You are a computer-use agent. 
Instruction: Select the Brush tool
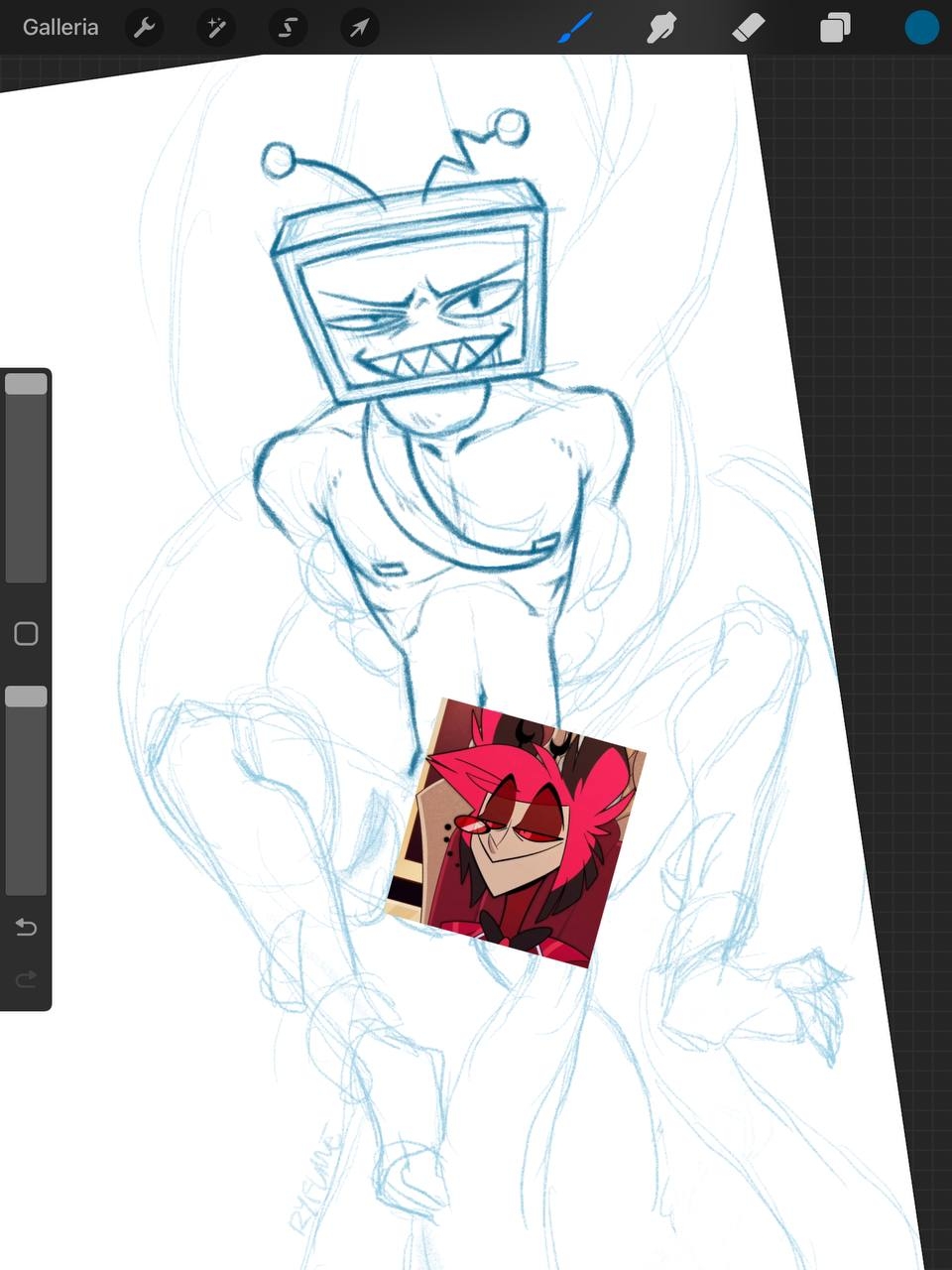[x=575, y=27]
